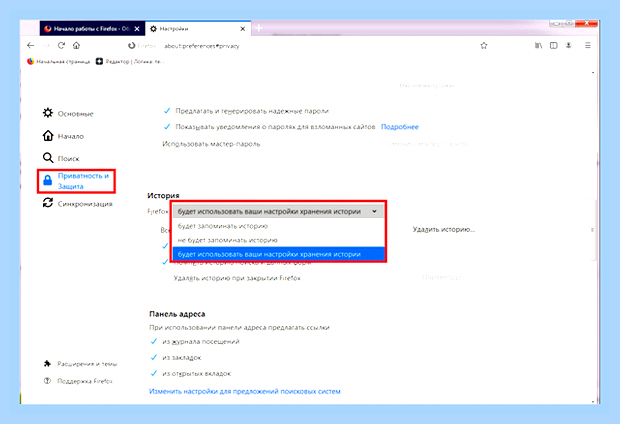The image size is (620, 424).
Task: Click the 'Панель адреса' section heading
Action: click(177, 314)
